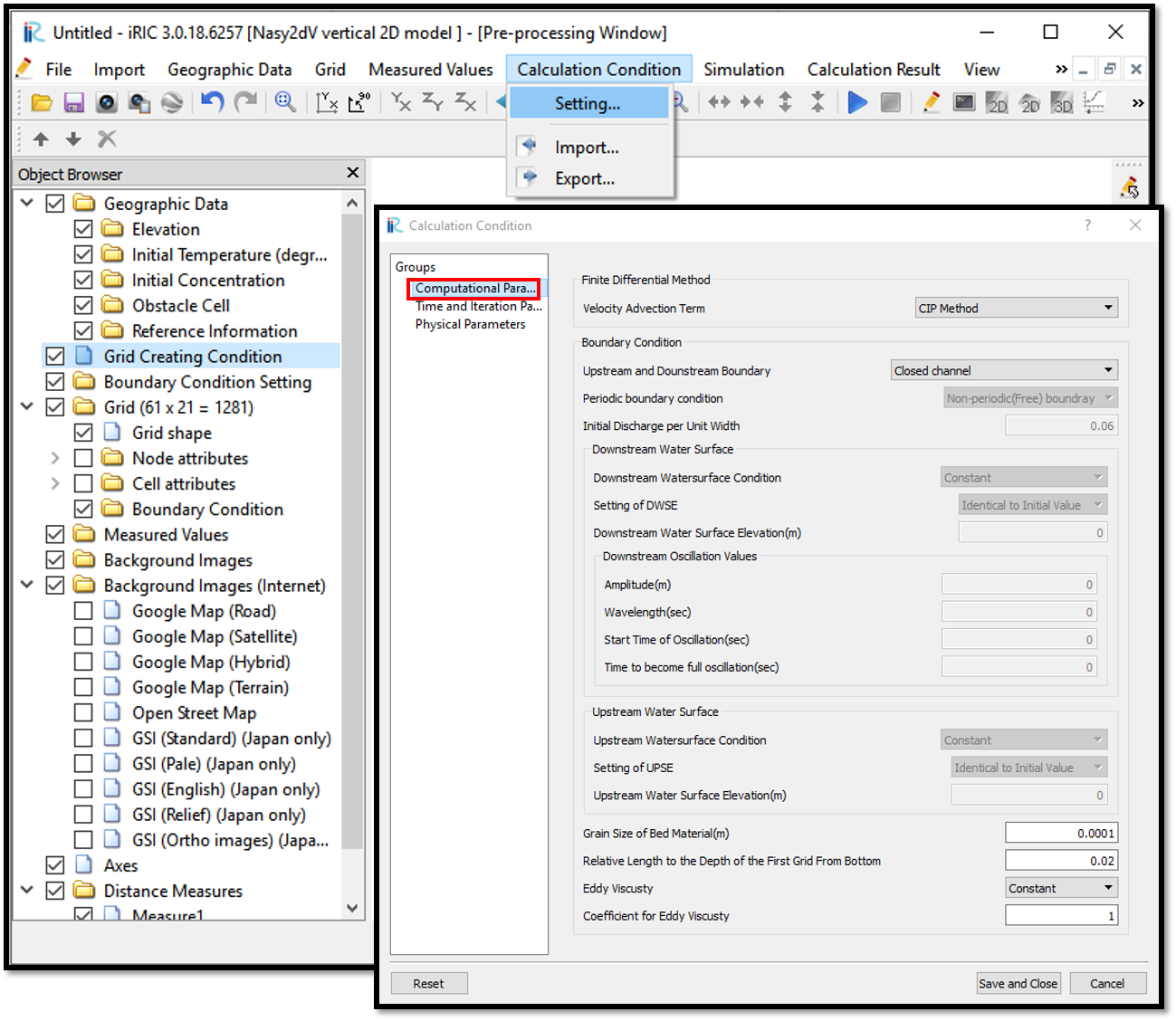Open the Simulation menu
This screenshot has width=1176, height=1021.
pyautogui.click(x=744, y=70)
